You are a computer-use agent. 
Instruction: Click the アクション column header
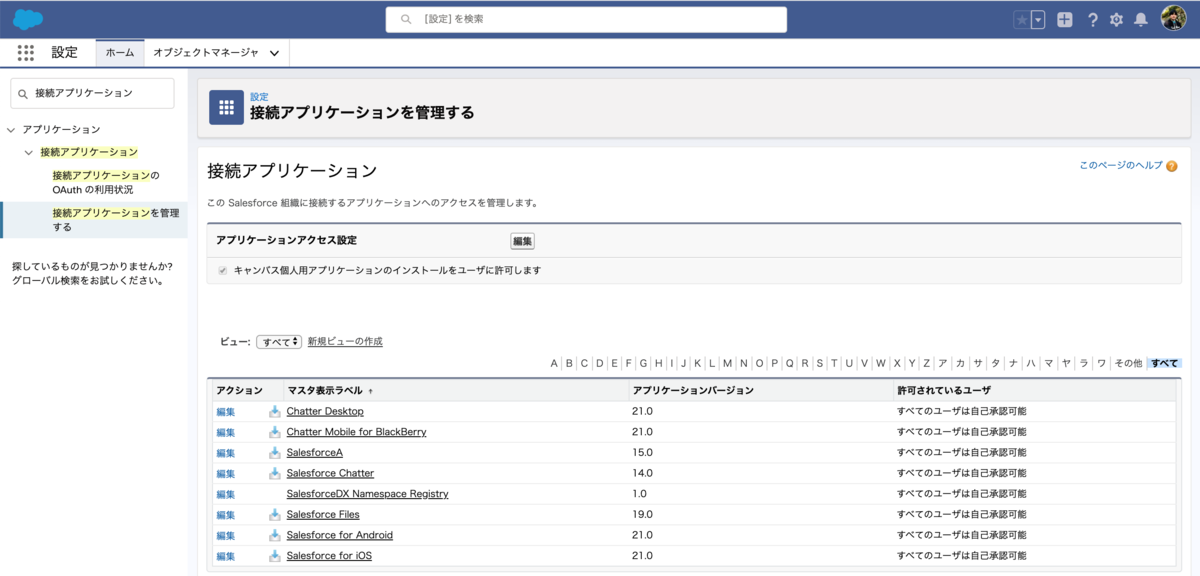click(x=238, y=390)
